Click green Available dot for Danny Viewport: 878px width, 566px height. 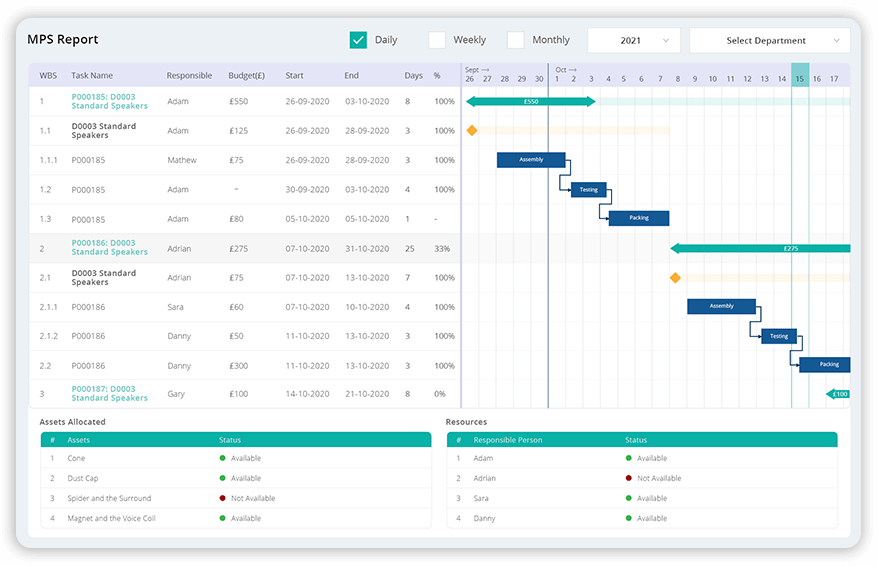(x=629, y=518)
